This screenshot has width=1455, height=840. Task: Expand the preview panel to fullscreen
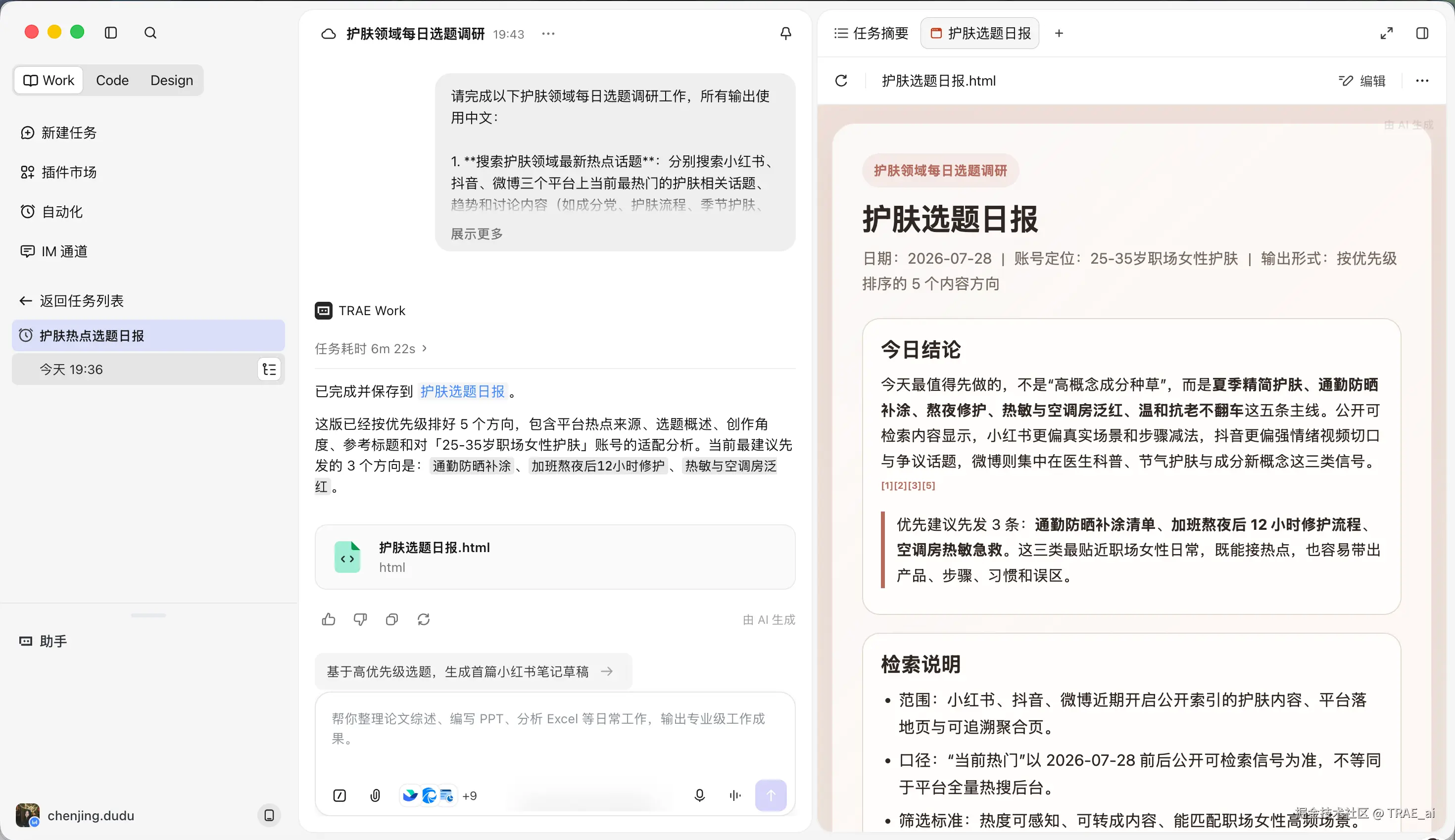point(1386,34)
